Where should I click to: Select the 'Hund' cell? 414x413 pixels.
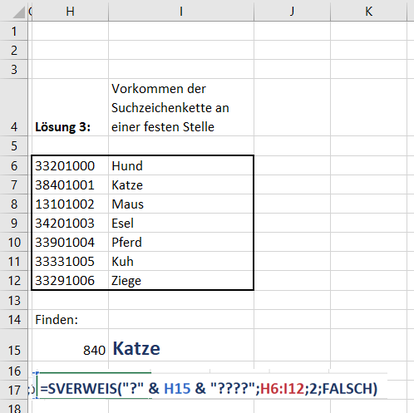181,165
